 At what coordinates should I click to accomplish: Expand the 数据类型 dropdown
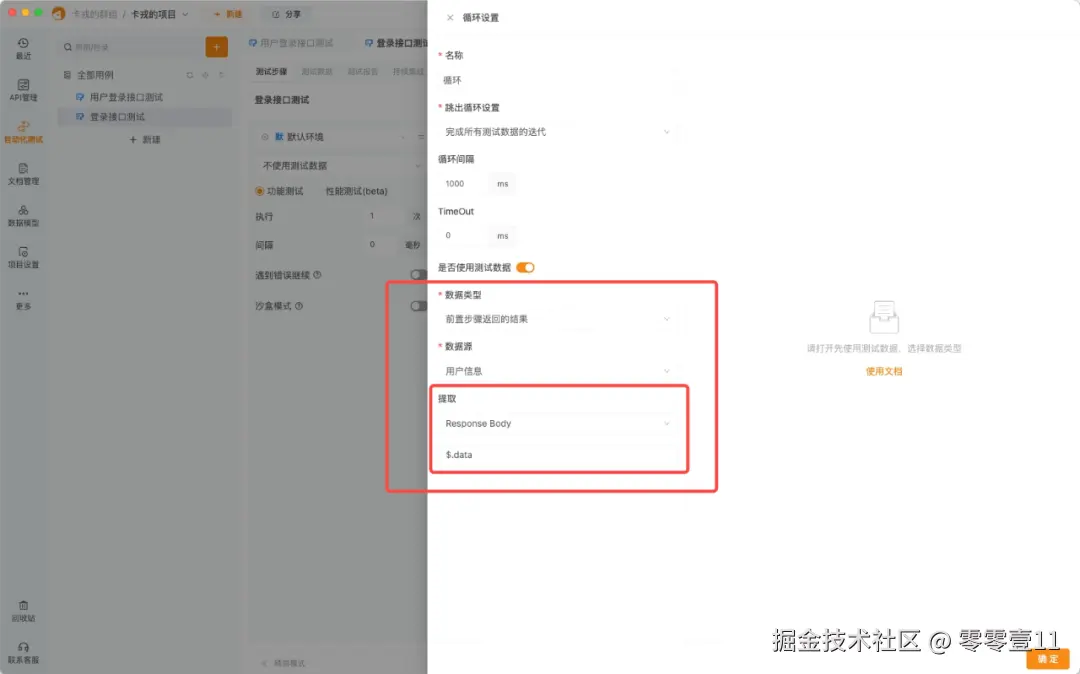[557, 319]
